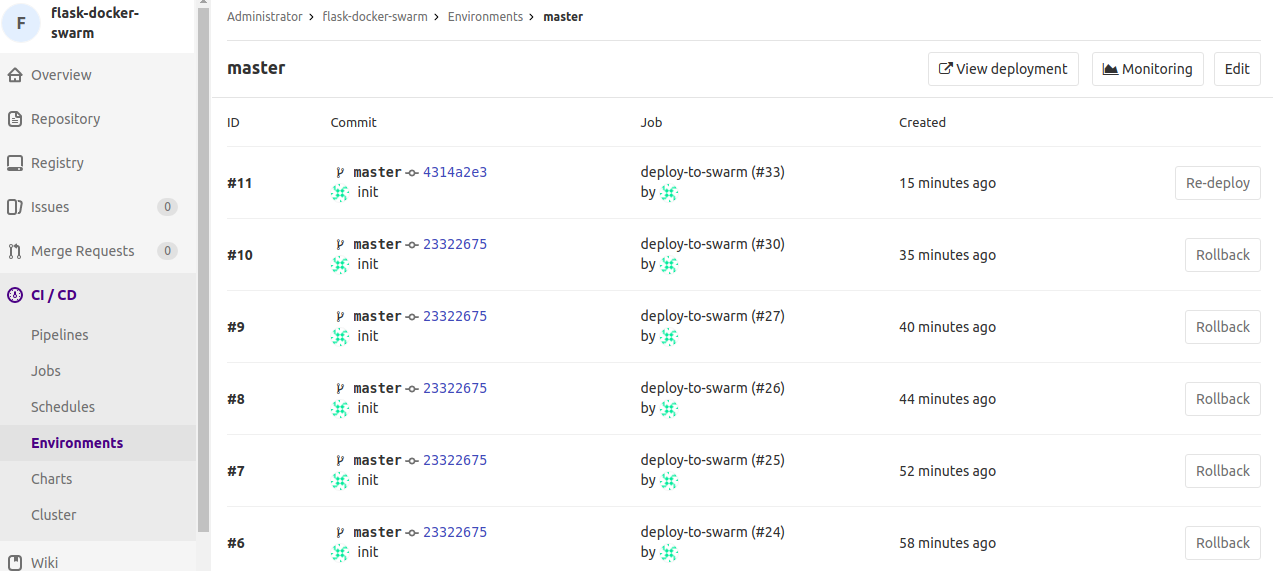
Task: Click flask-docker-swarm in the breadcrumb
Action: pyautogui.click(x=374, y=17)
